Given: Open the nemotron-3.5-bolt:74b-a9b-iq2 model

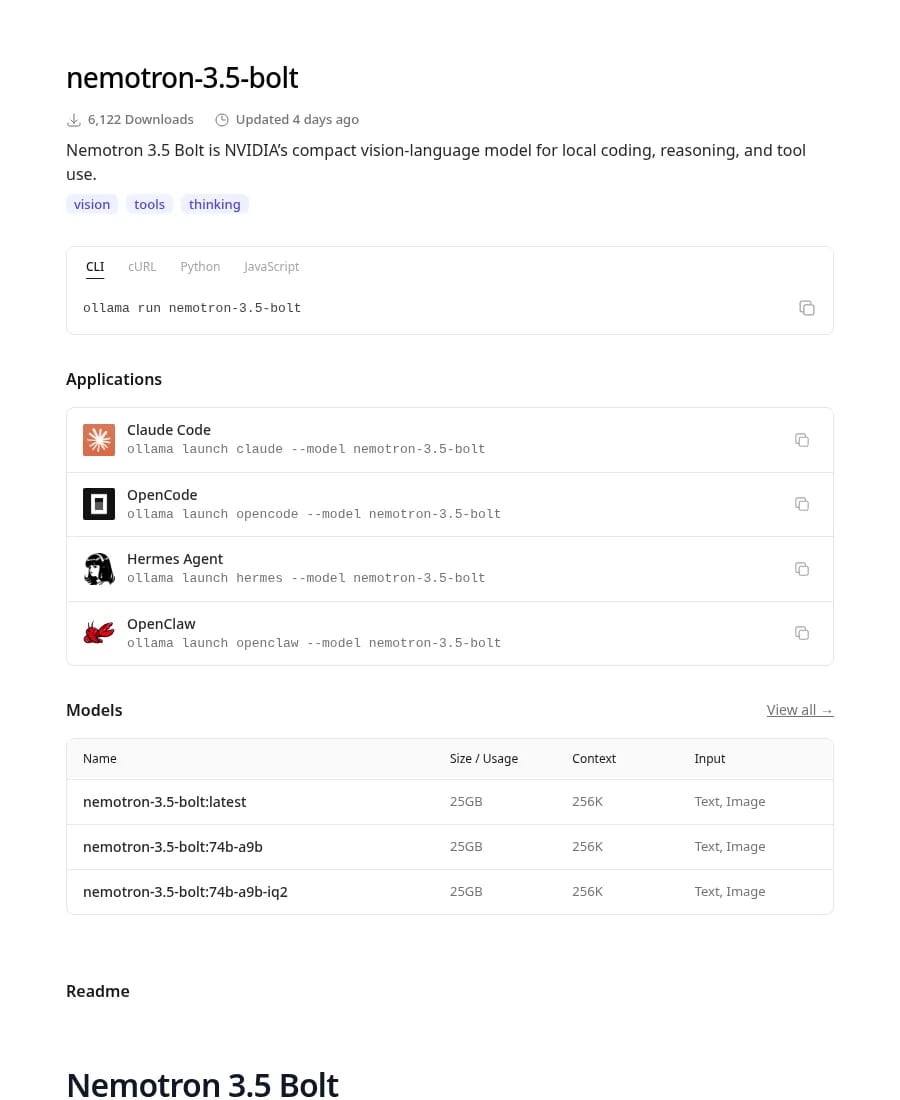Looking at the screenshot, I should (x=185, y=892).
